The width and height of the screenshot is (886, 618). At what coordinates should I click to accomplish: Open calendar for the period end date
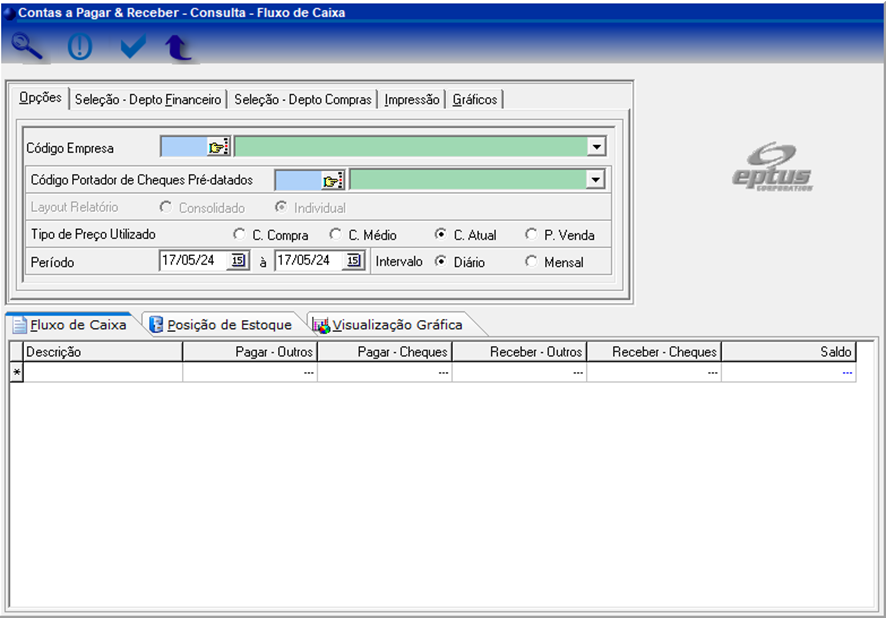354,261
